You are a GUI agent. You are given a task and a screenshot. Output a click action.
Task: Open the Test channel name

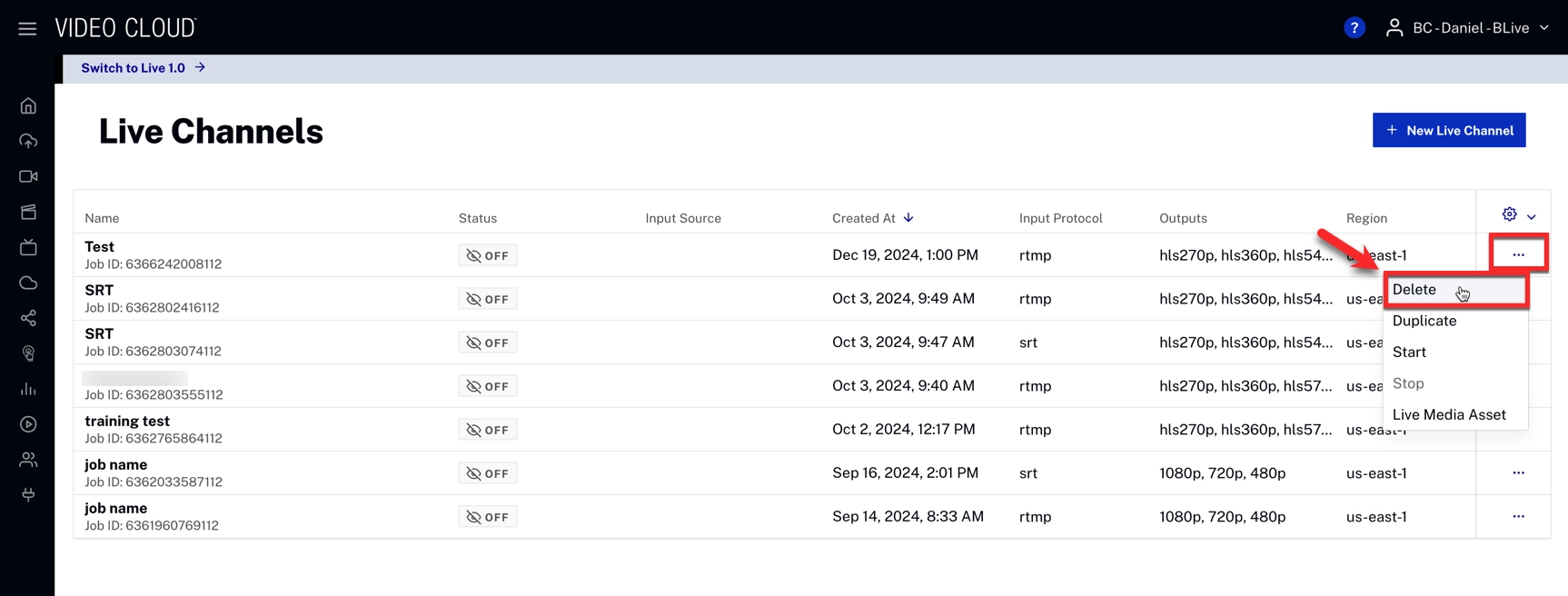[x=99, y=247]
